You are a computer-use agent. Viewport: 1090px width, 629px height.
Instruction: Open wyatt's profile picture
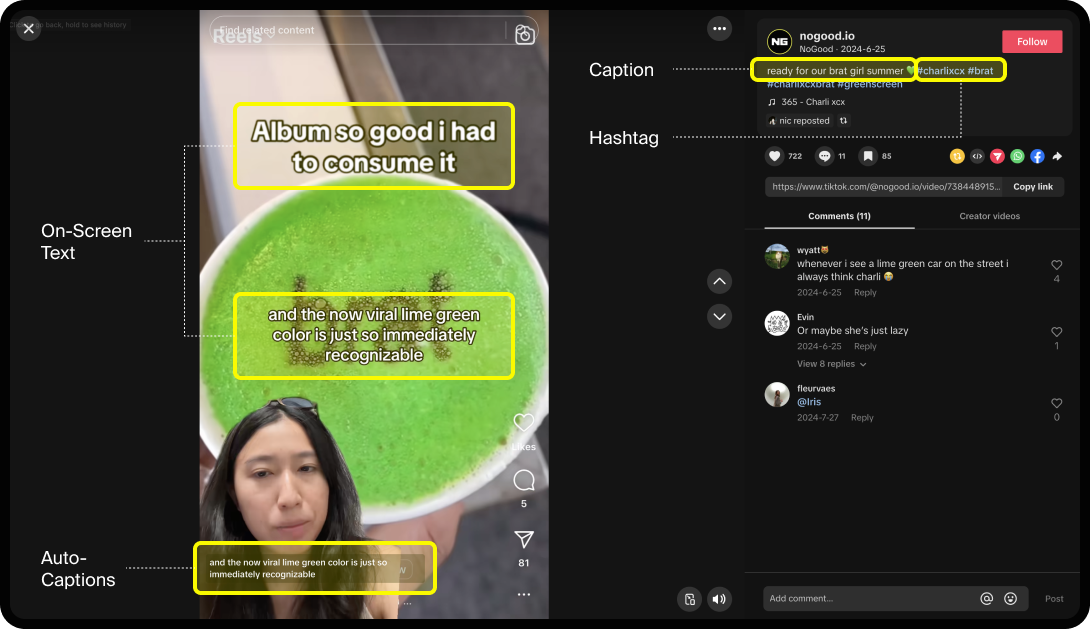click(777, 256)
